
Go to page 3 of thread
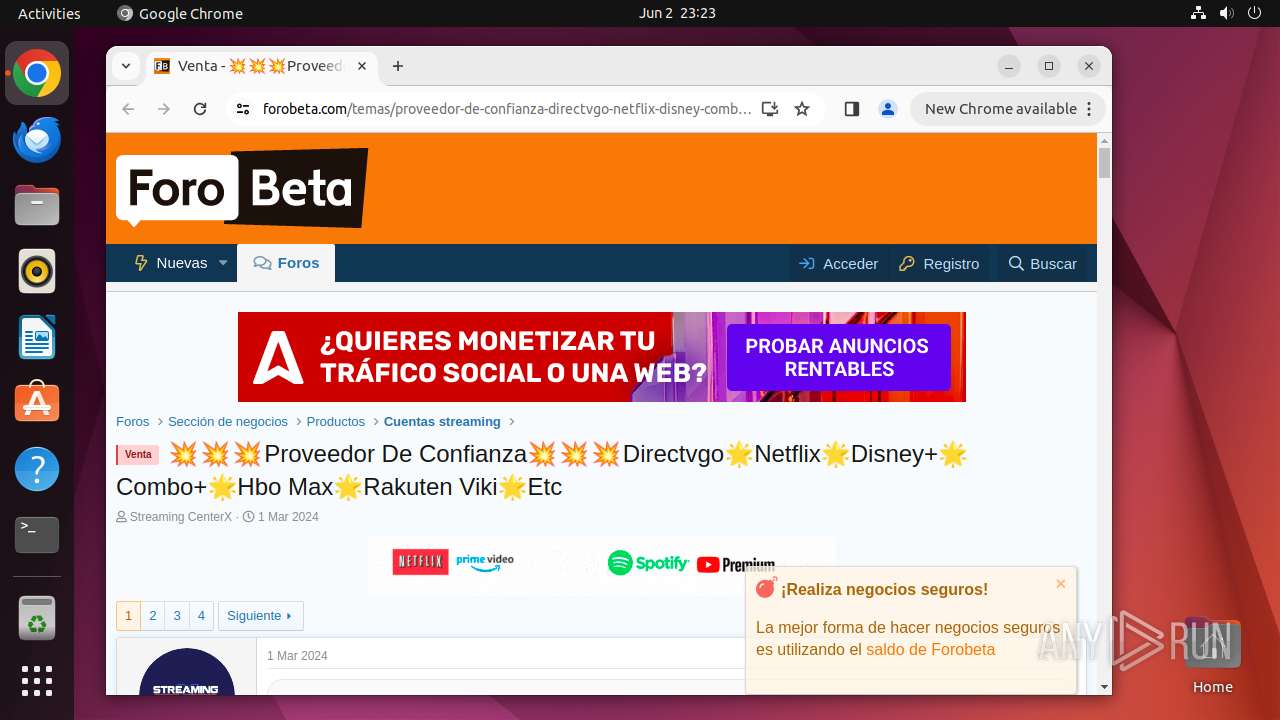177,616
